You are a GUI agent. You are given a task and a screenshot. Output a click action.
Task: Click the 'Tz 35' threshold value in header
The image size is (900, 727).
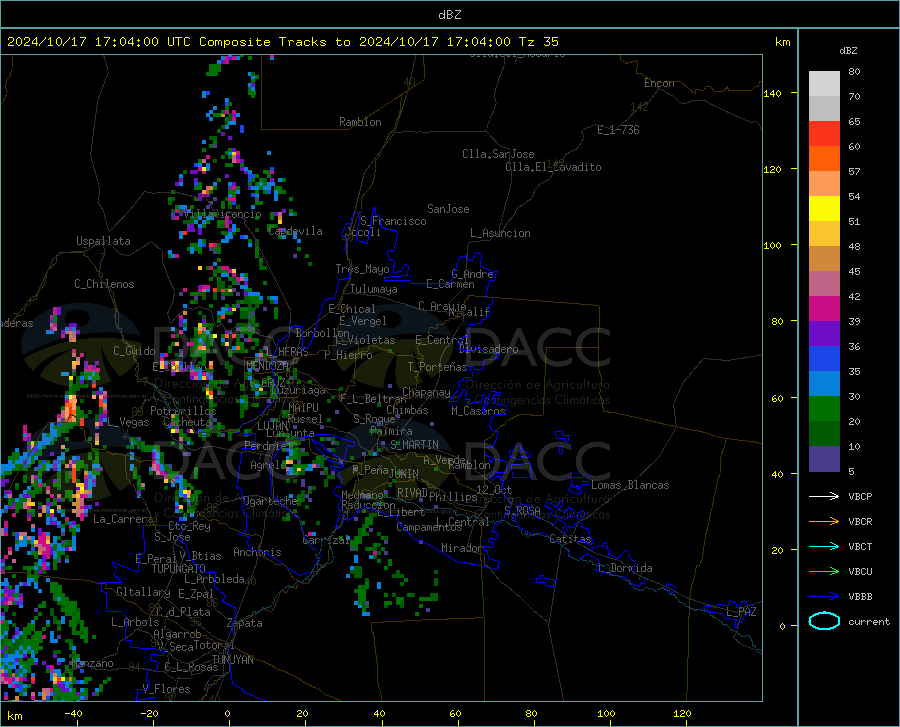coord(539,42)
